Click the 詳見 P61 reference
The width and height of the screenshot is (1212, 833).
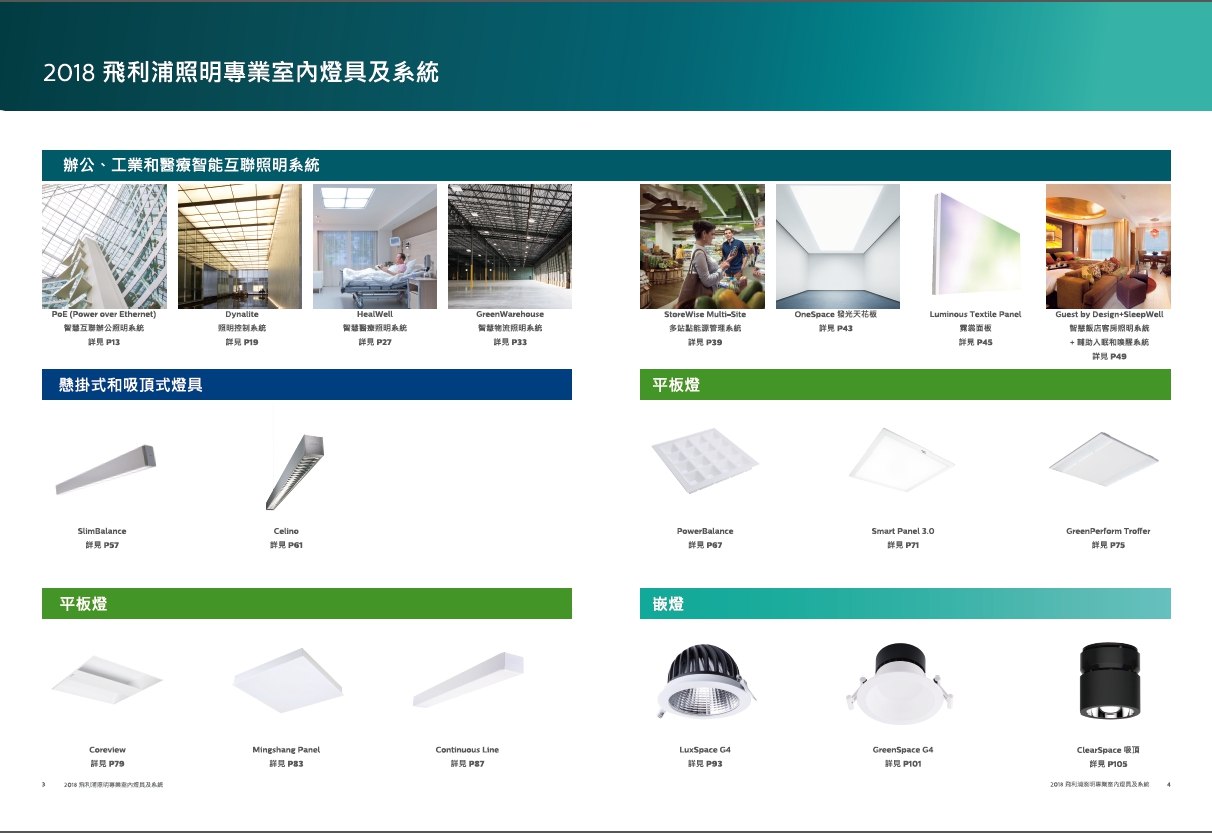tap(286, 545)
